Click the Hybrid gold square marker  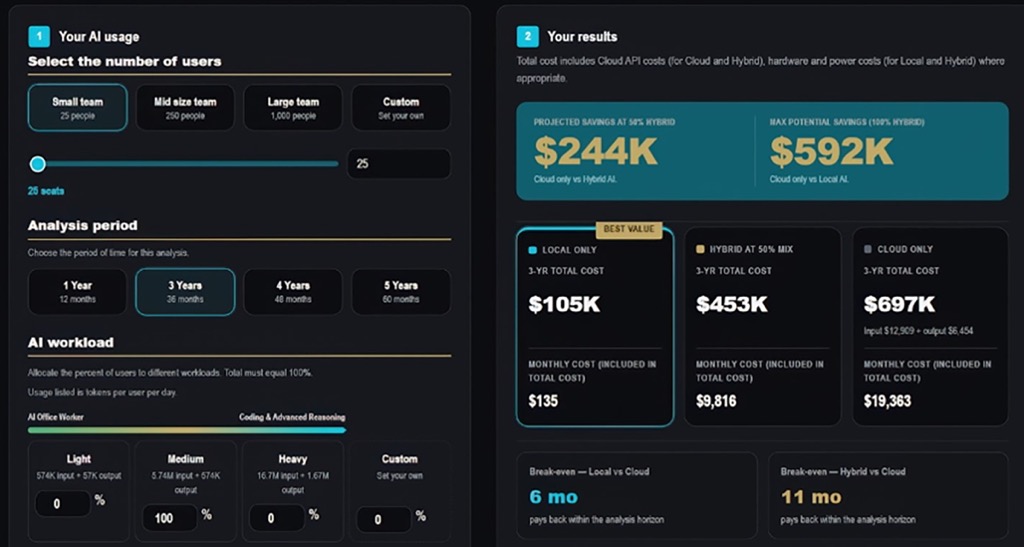700,249
